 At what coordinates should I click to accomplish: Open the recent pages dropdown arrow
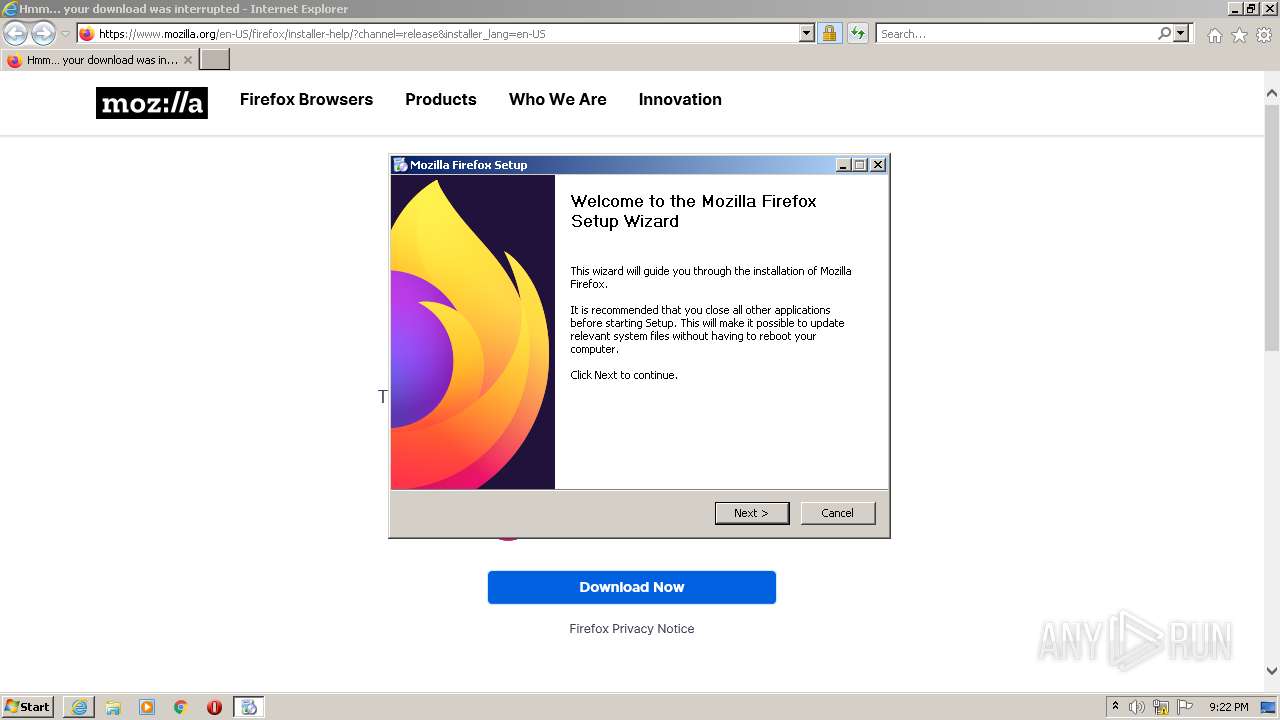tap(65, 34)
